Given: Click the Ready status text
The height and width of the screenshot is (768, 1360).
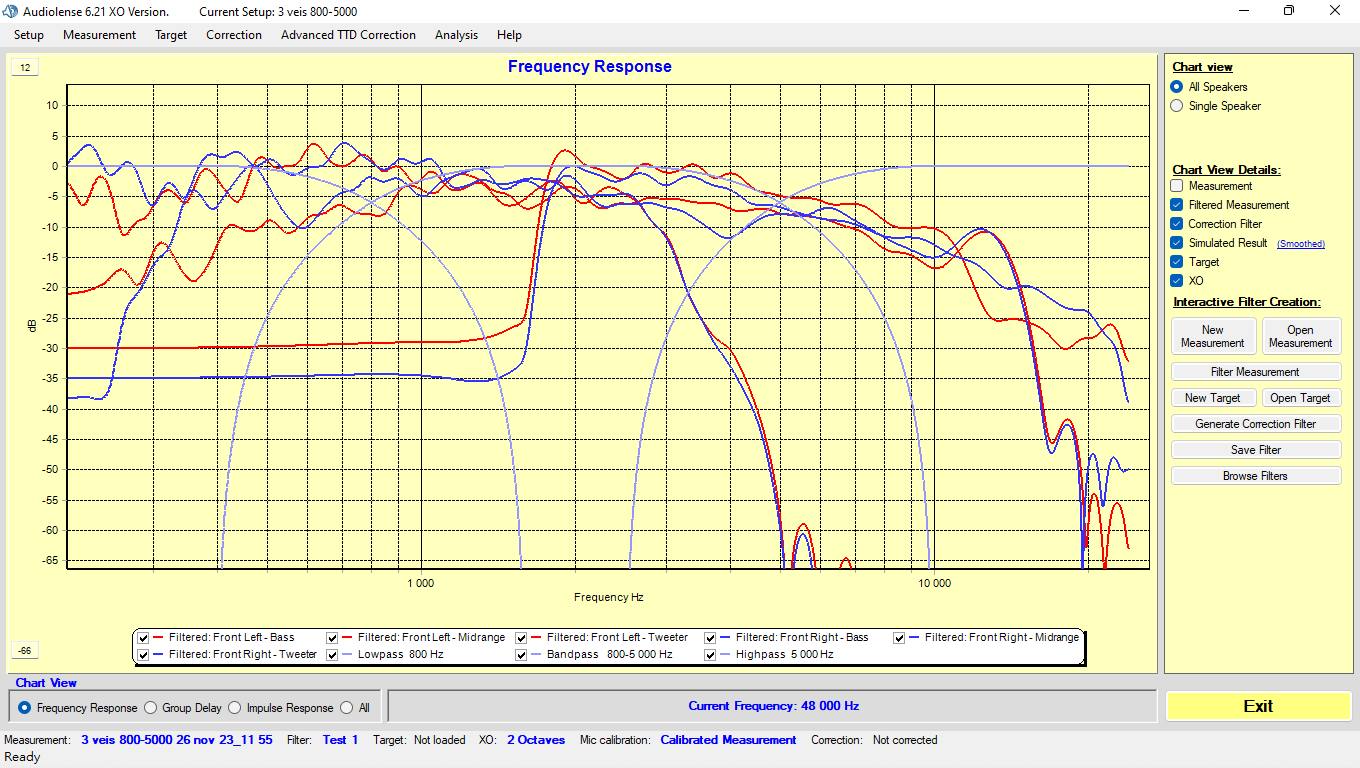Looking at the screenshot, I should click(x=23, y=757).
